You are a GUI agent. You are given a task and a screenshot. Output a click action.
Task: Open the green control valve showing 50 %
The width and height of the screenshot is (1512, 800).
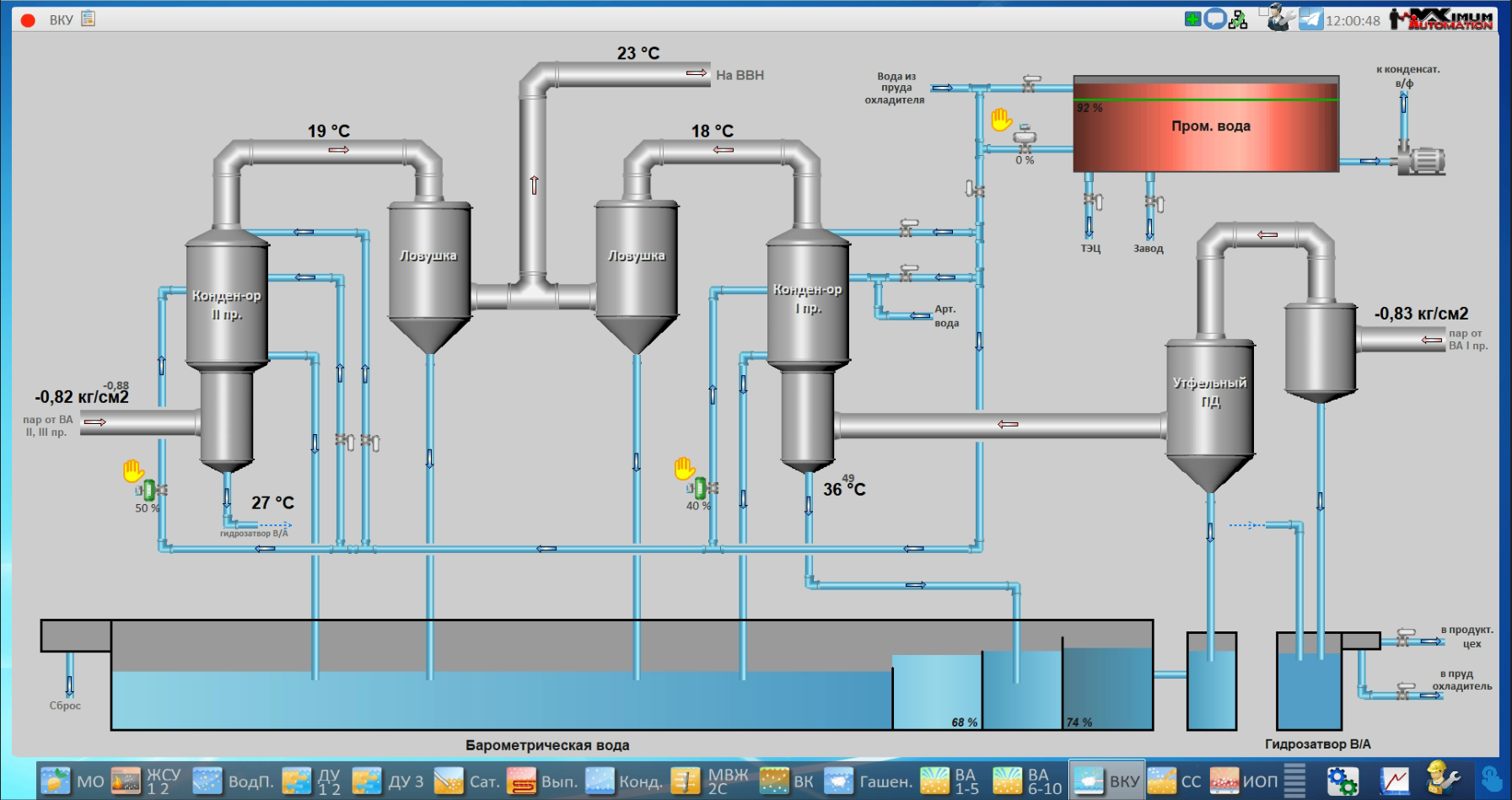click(150, 490)
